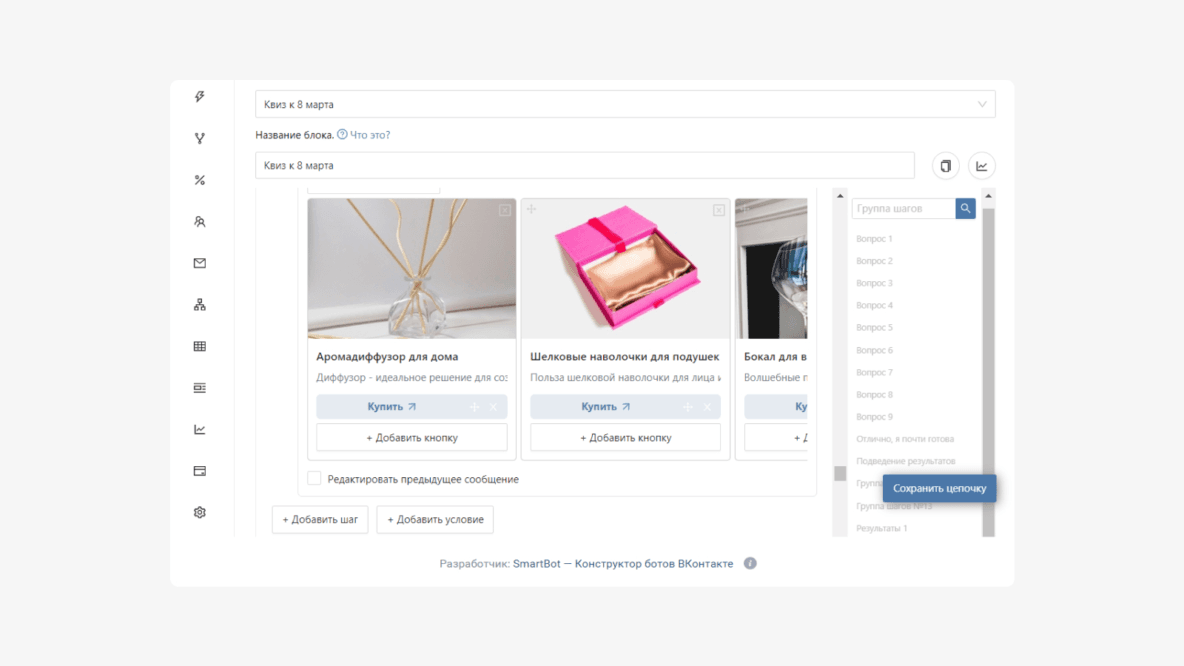This screenshot has width=1184, height=666.
Task: Click the Диффузор description text
Action: pos(412,378)
